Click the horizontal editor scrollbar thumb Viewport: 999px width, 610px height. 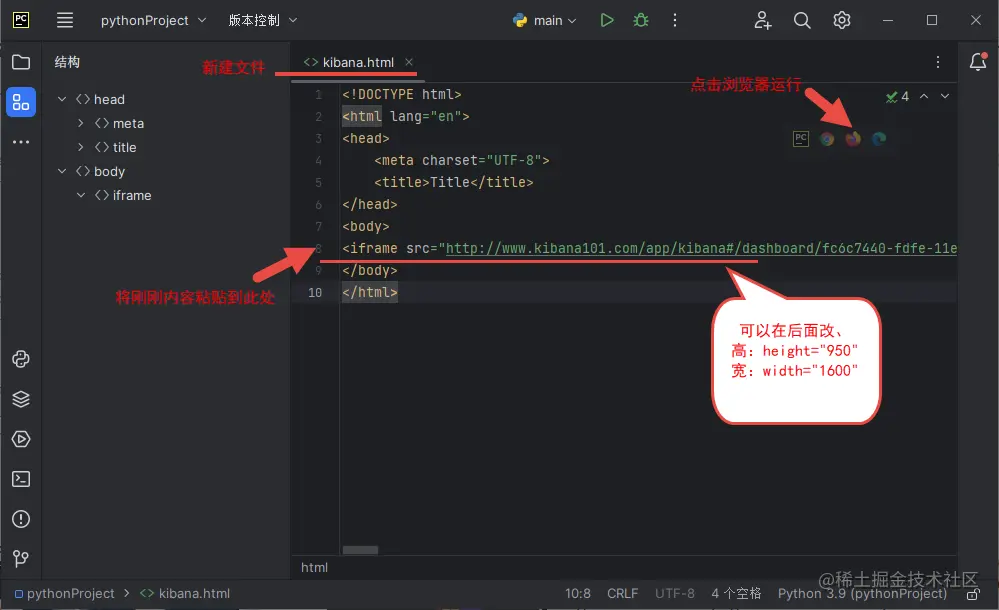point(360,550)
